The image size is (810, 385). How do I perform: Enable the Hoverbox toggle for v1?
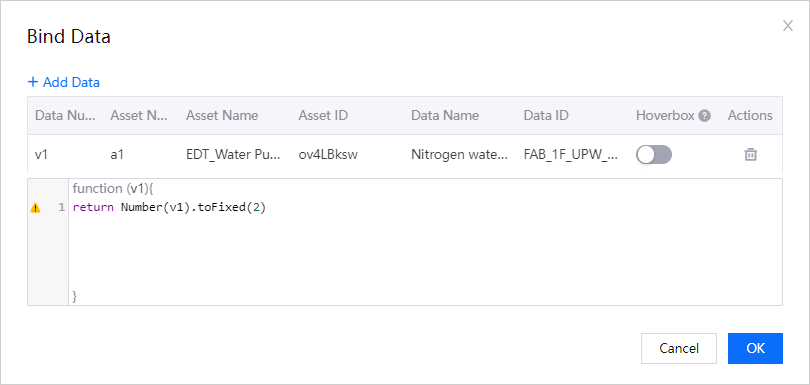(x=653, y=155)
